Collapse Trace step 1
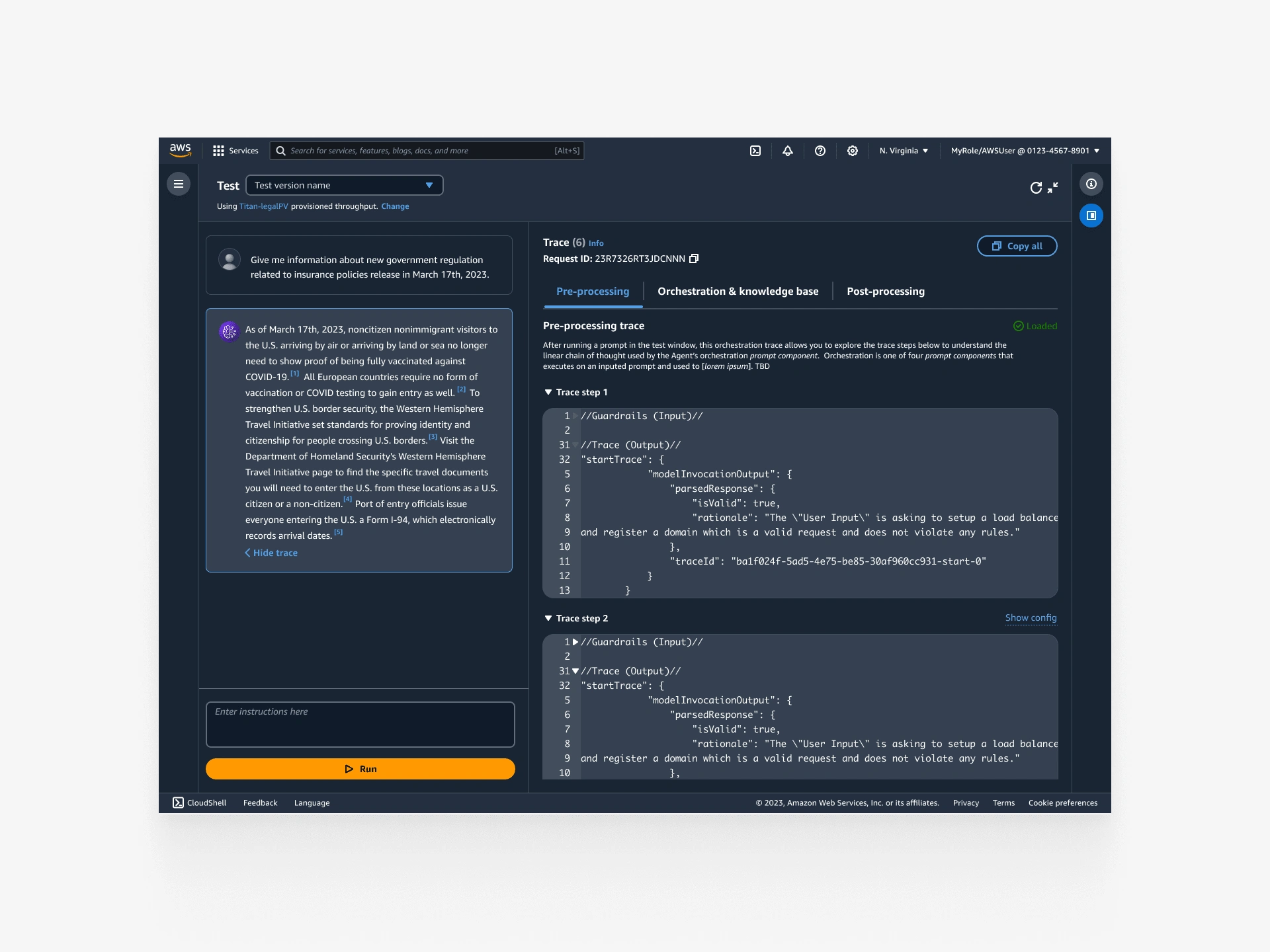The height and width of the screenshot is (952, 1270). click(548, 392)
